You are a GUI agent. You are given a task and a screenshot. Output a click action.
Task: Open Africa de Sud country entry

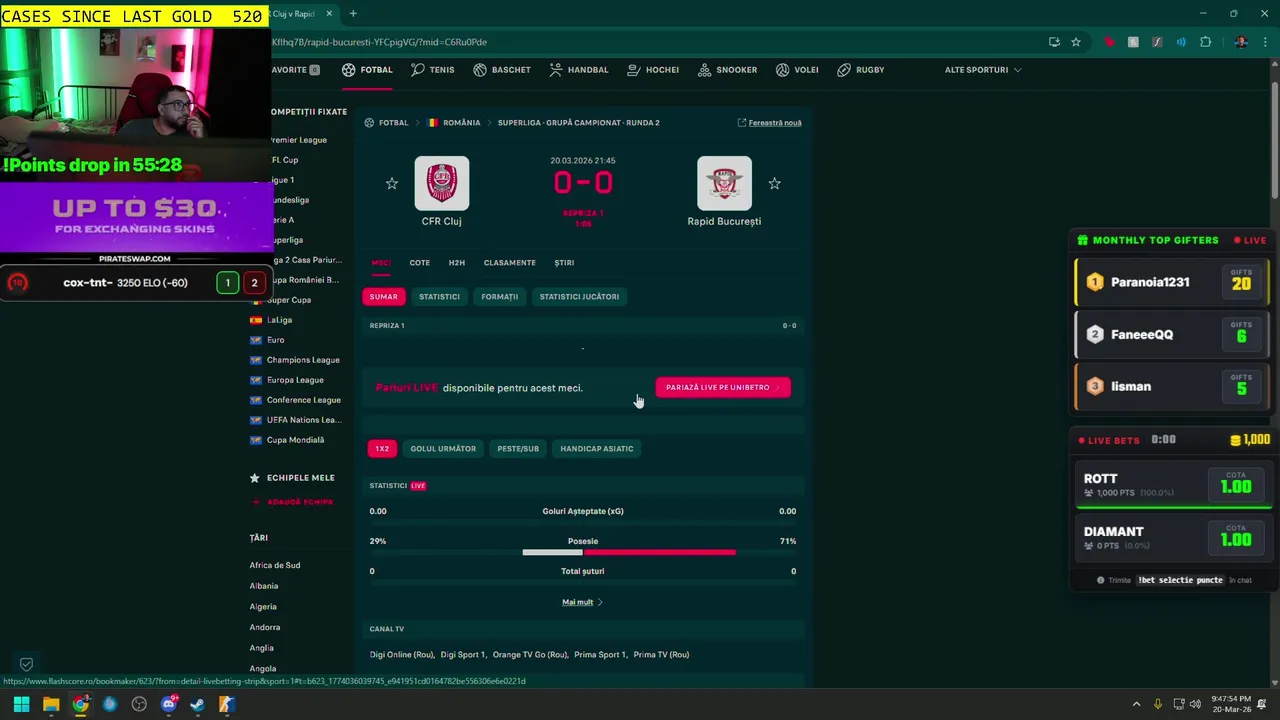[275, 565]
